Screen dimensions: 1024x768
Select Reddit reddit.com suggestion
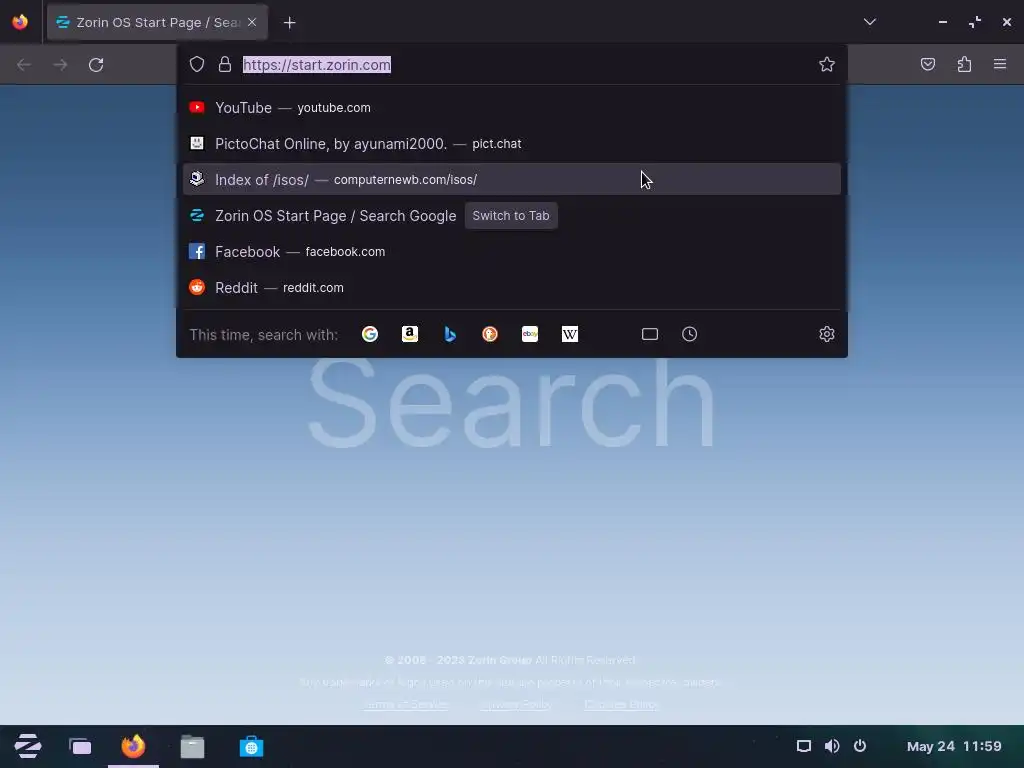(x=512, y=287)
